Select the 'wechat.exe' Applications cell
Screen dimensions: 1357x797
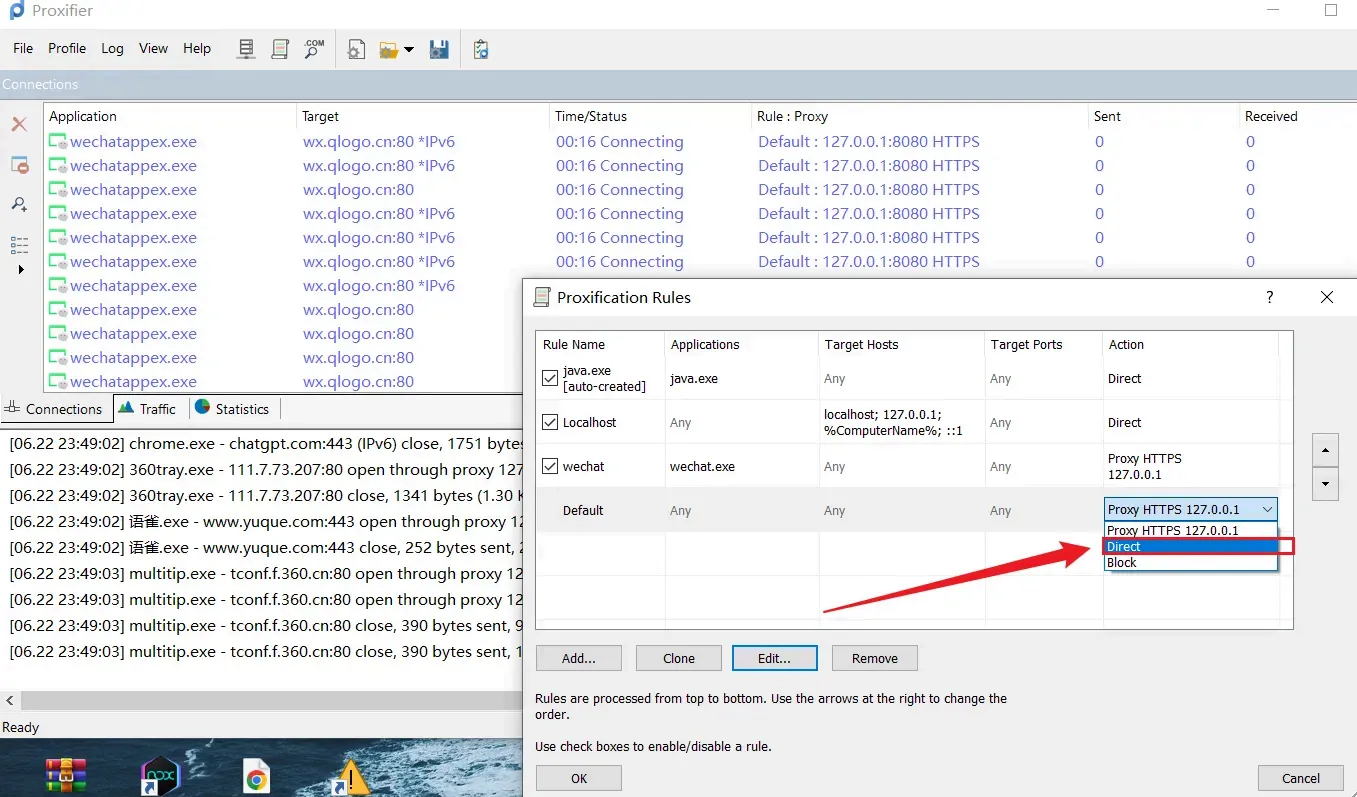tap(702, 466)
